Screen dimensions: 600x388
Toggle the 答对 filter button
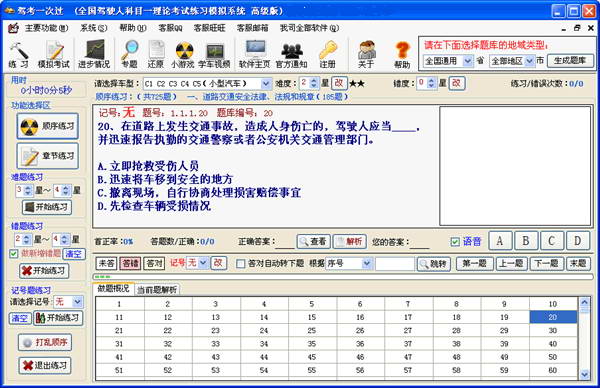coord(154,263)
